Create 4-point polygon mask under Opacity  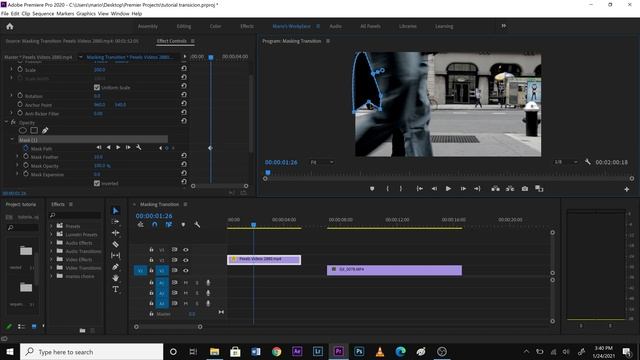(34, 131)
